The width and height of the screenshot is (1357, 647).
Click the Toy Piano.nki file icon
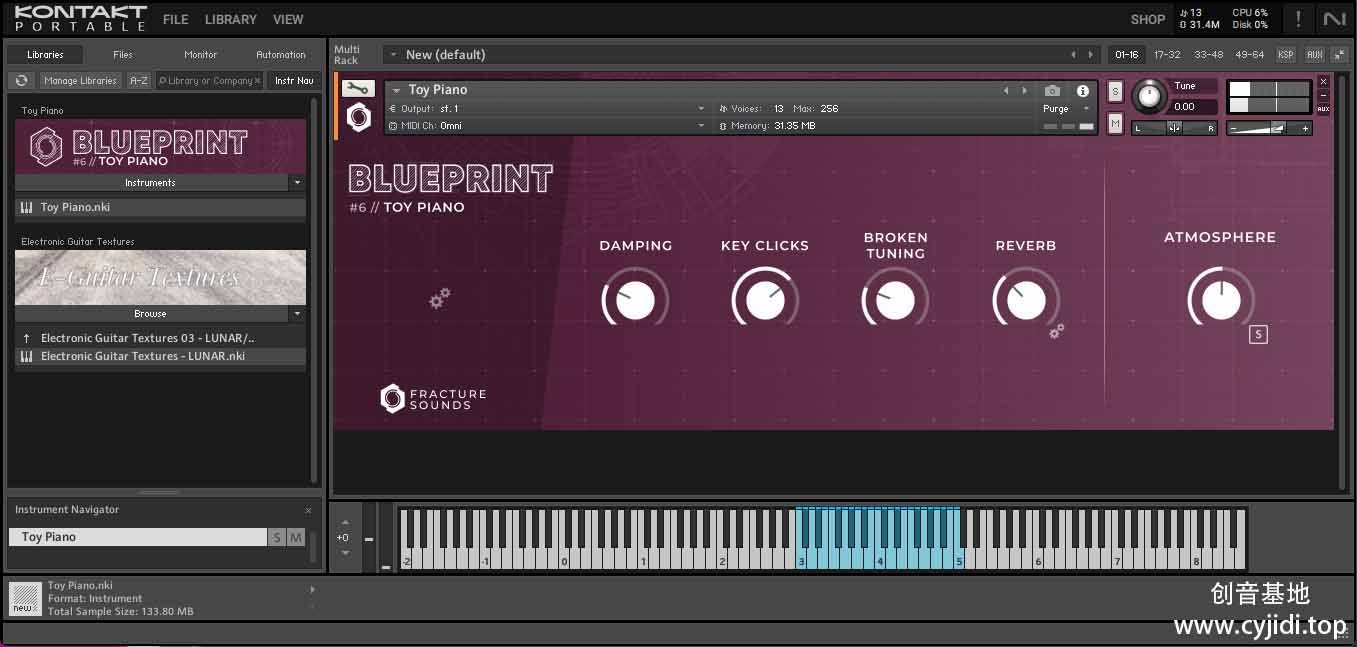coord(26,208)
